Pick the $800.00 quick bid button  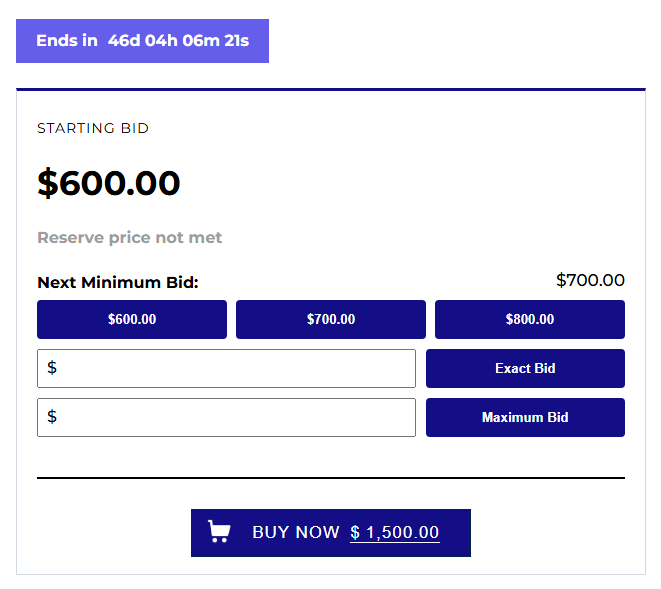pyautogui.click(x=530, y=319)
